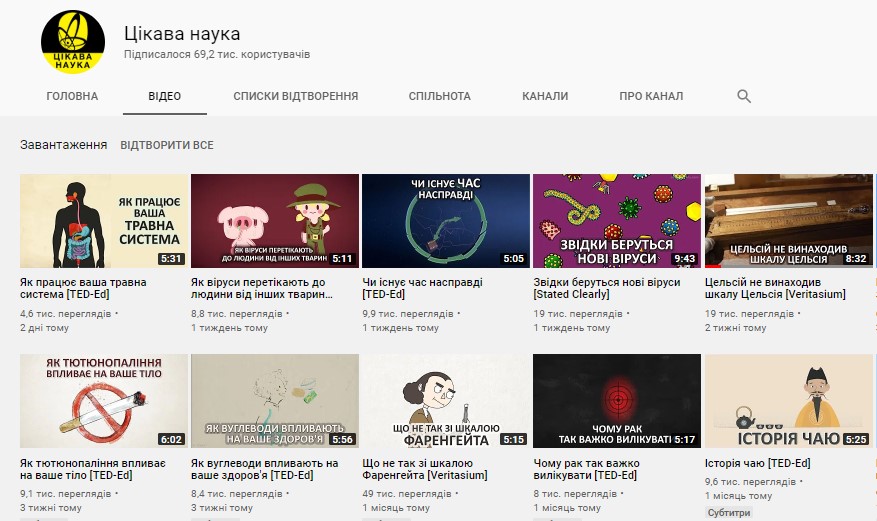
Task: Open the digestive system video thumbnail
Action: [104, 221]
